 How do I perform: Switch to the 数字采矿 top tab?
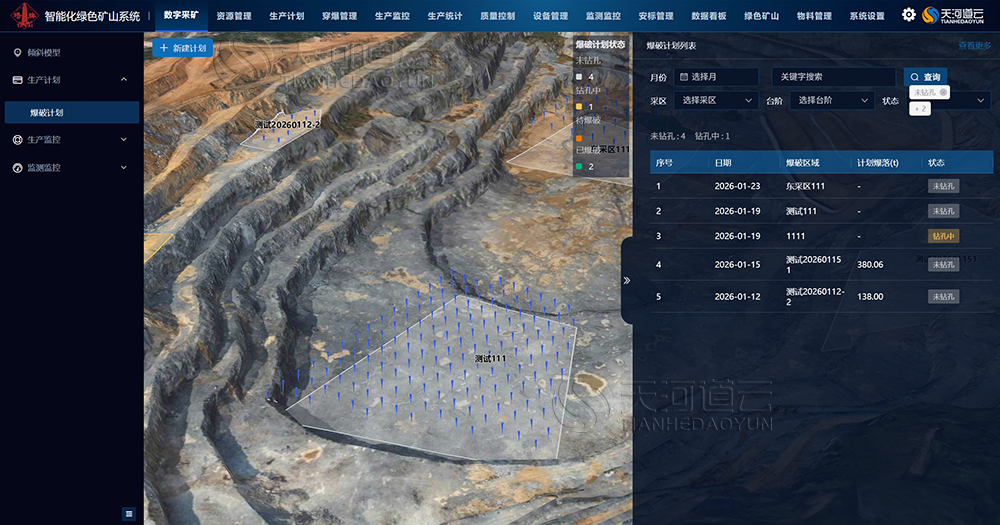[181, 15]
